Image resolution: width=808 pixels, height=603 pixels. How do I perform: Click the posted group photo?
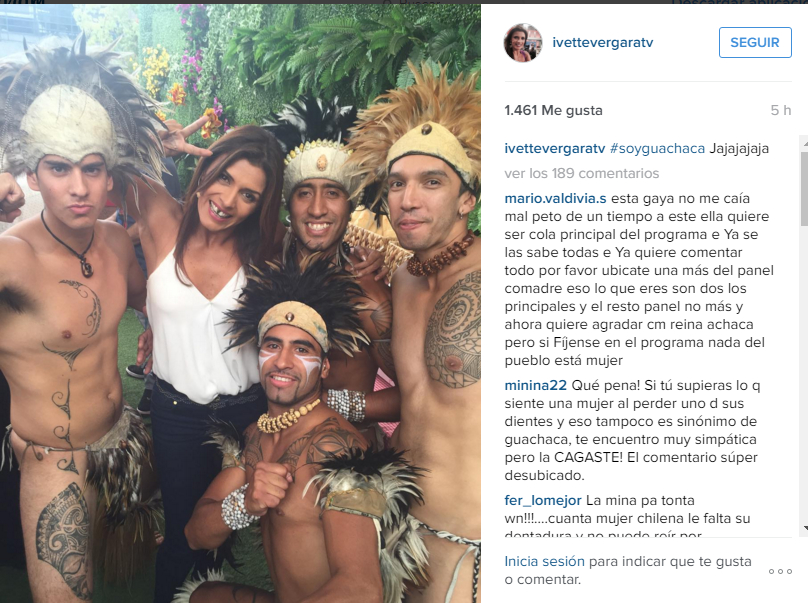tap(240, 304)
